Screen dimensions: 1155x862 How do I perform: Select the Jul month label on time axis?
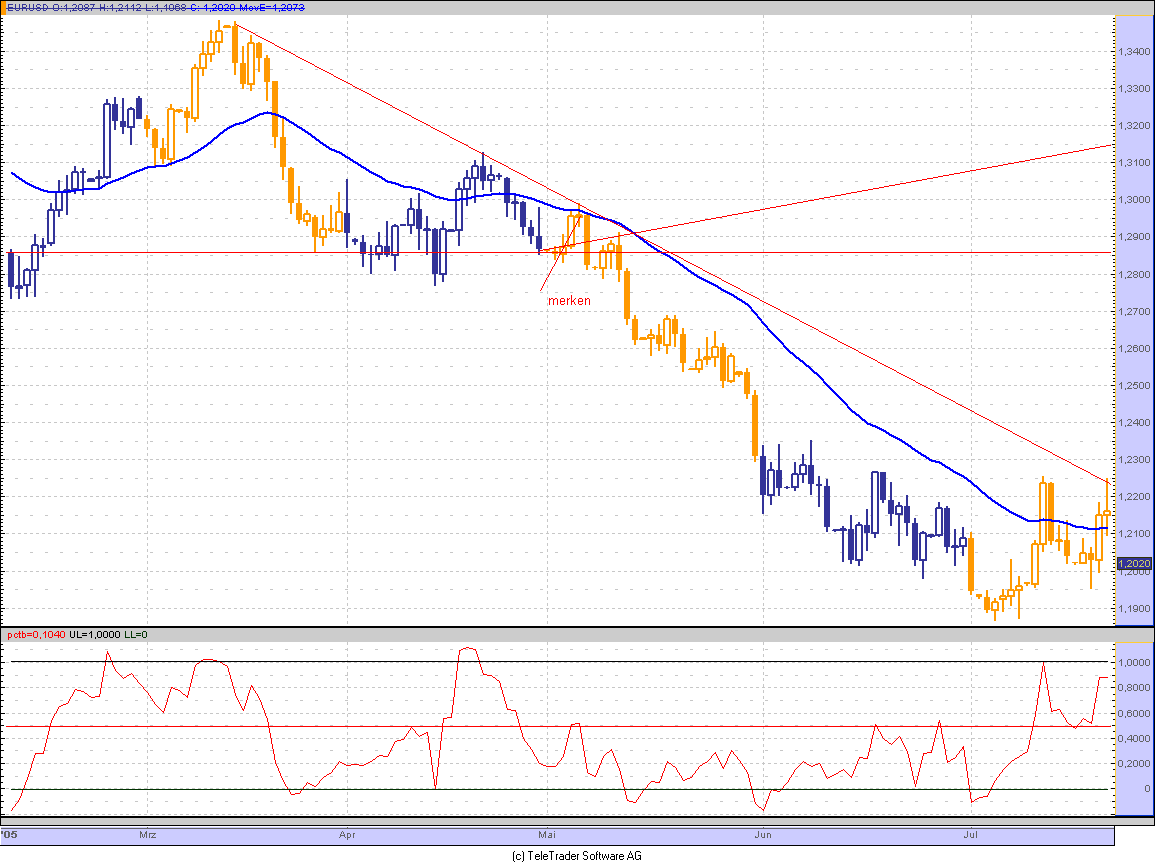[x=970, y=833]
